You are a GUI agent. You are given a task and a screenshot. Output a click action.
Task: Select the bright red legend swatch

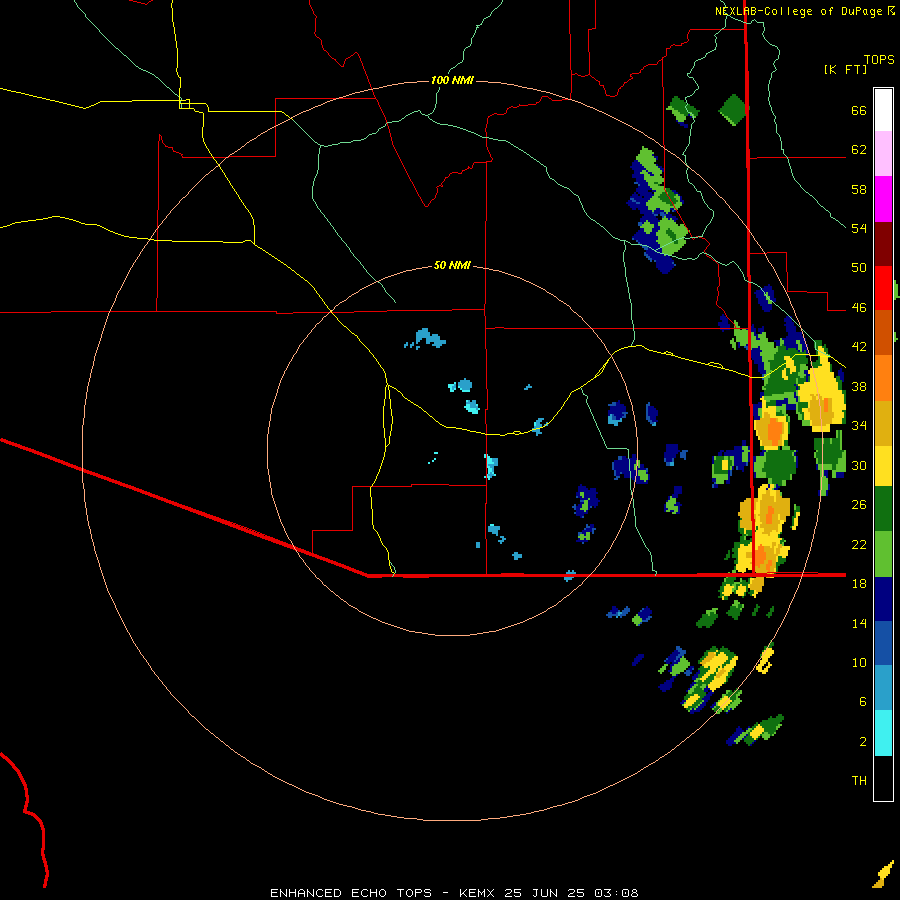(883, 288)
